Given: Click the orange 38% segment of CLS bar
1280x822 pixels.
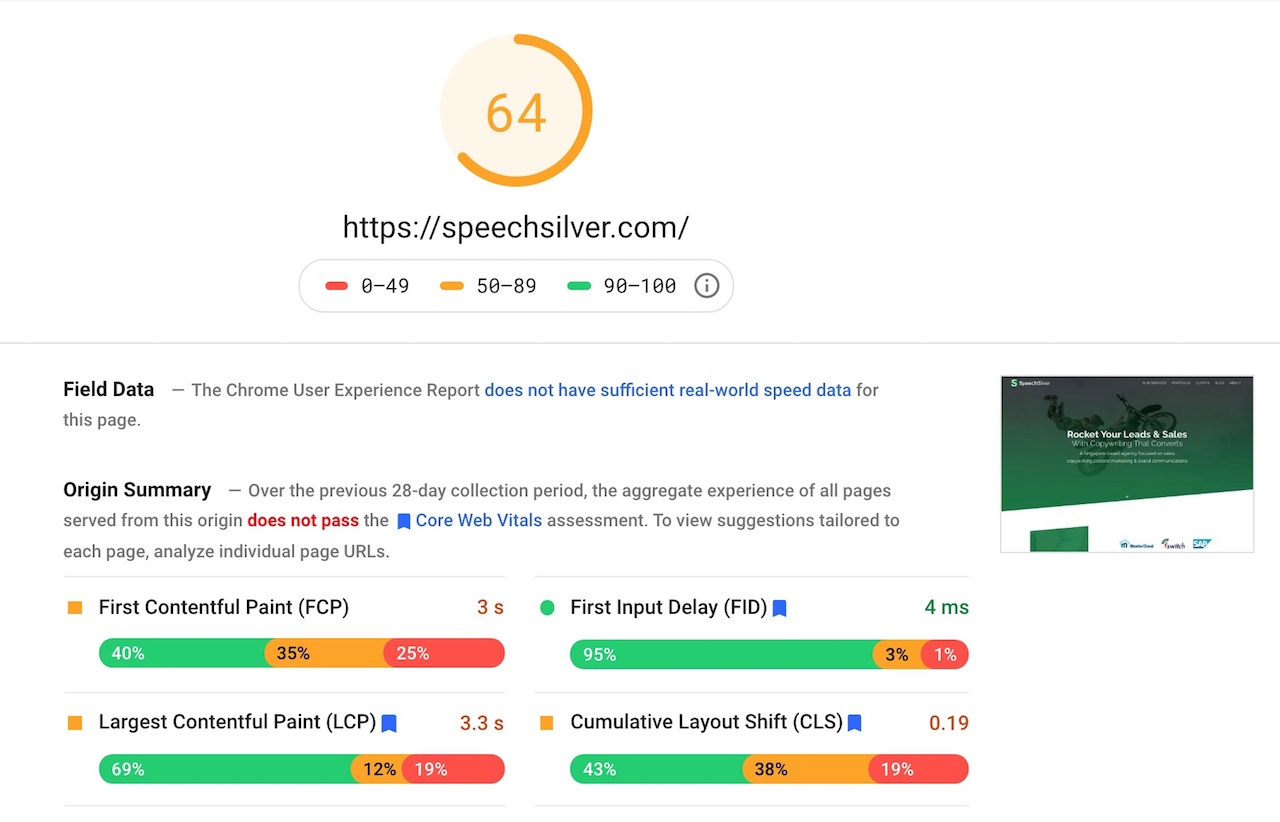Looking at the screenshot, I should point(806,769).
